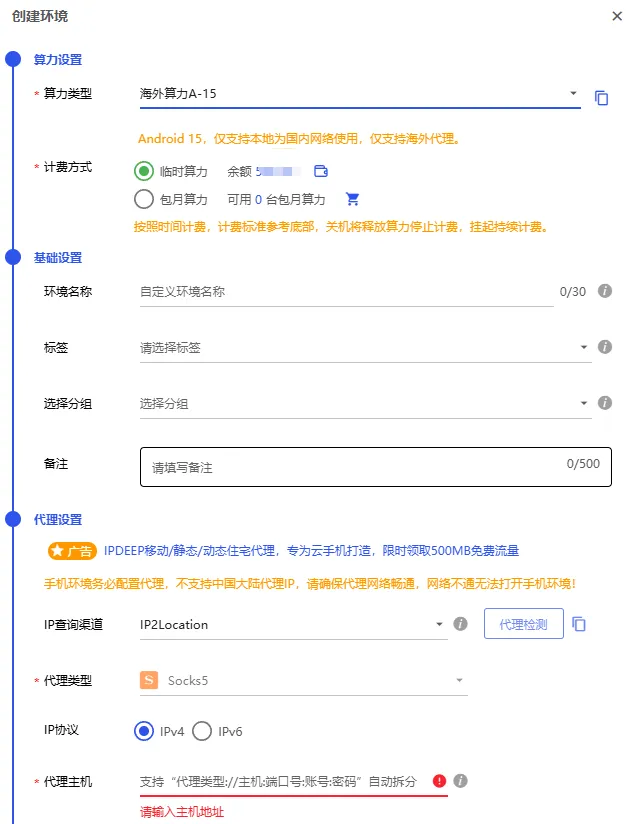
Task: Click info icon beside 环境名称 field
Action: [x=605, y=291]
